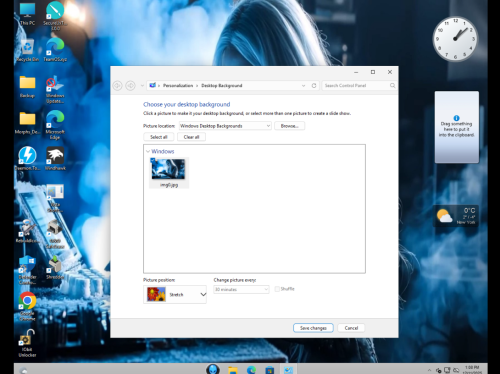
Task: Launch the Windows Update shortcut
Action: coord(55,89)
